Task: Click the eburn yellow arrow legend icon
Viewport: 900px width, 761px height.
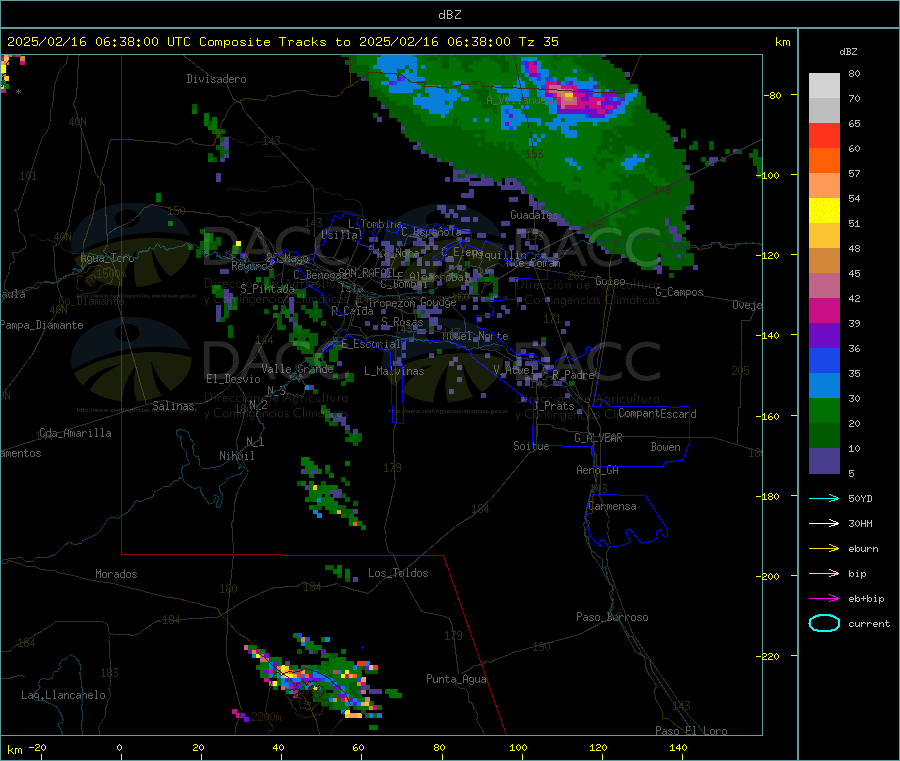Action: [824, 549]
